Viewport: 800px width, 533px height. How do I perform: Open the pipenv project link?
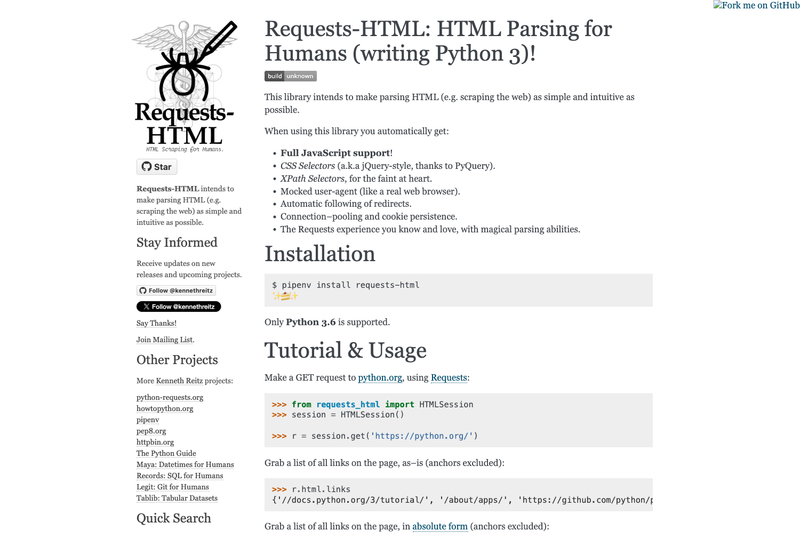pos(147,420)
